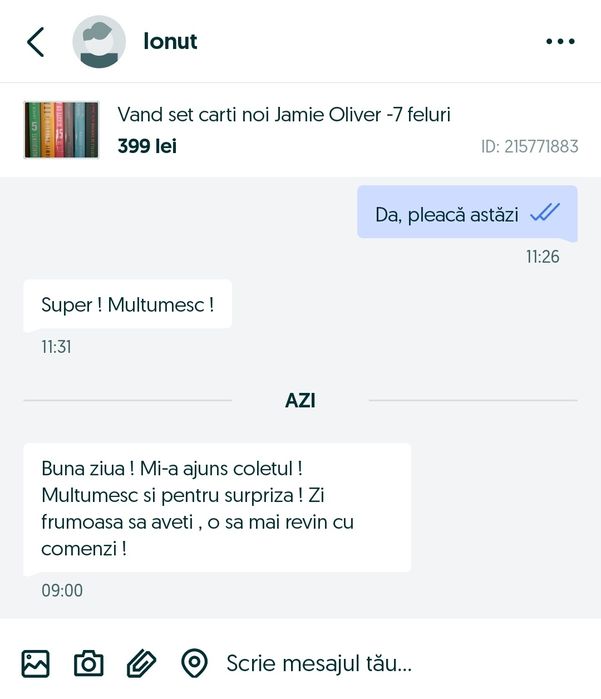Viewport: 601px width, 699px height.
Task: Open Ionut's profile avatar
Action: click(x=99, y=42)
